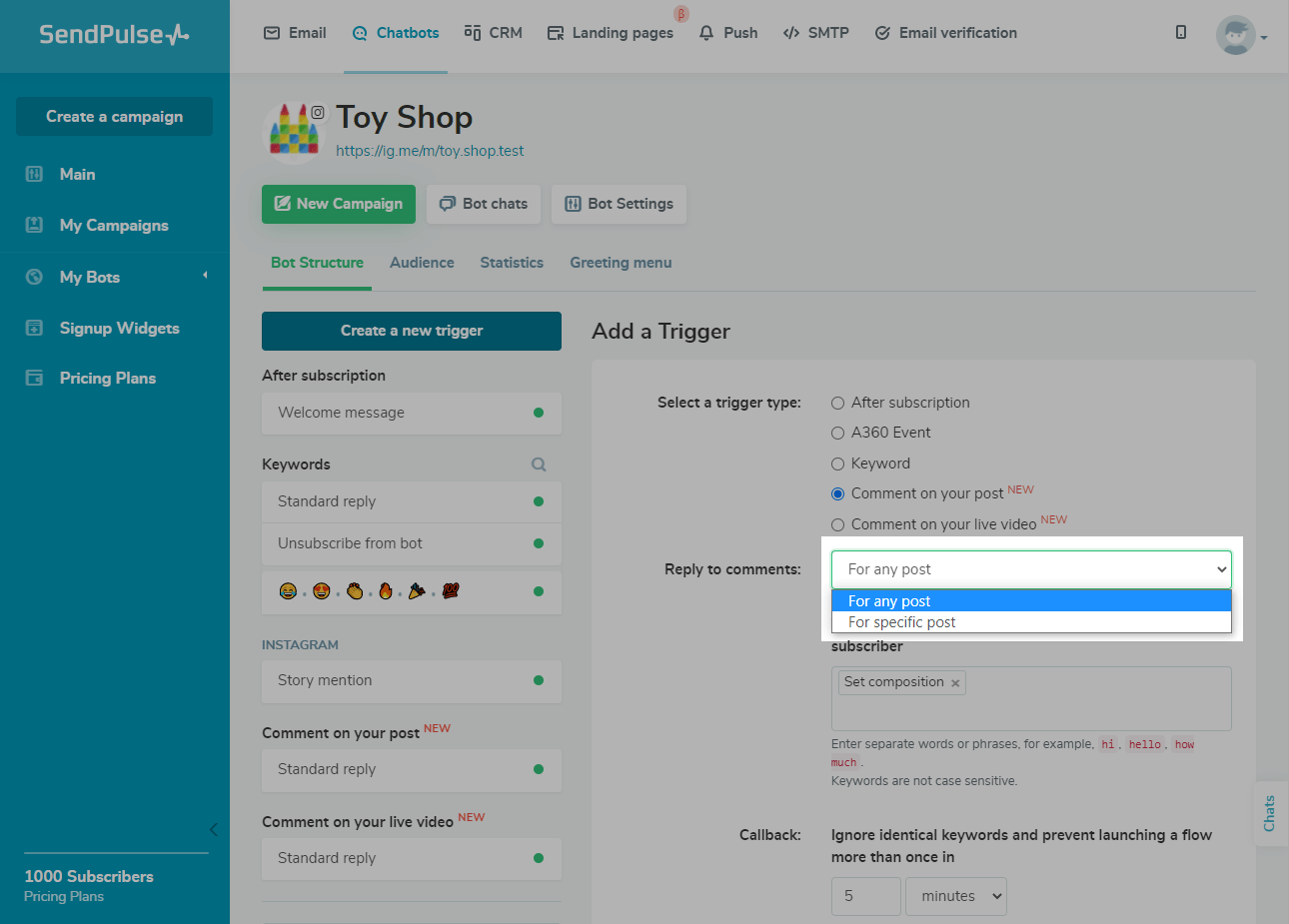Choose the For any post option

(x=1031, y=600)
